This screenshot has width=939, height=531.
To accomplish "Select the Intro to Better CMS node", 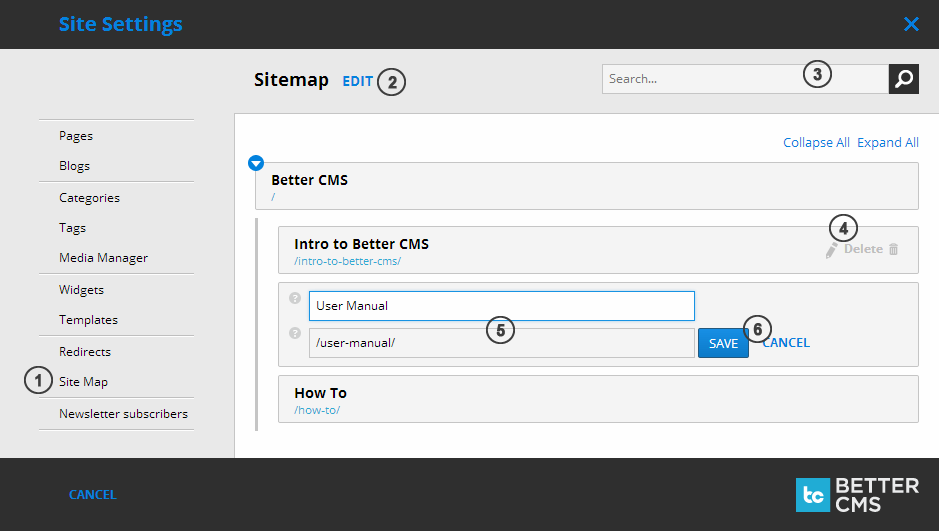I will pyautogui.click(x=598, y=250).
